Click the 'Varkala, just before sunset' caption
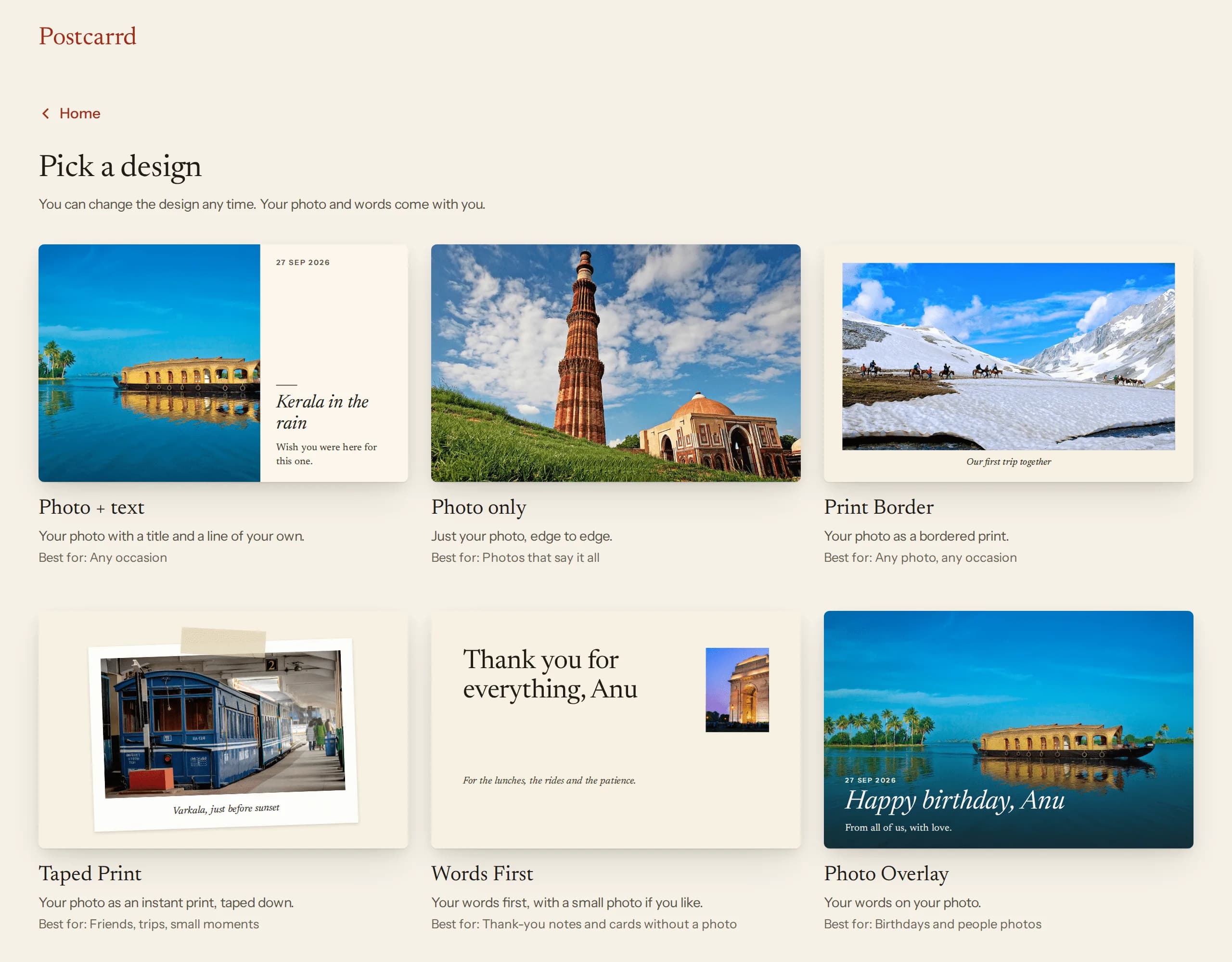The image size is (1232, 962). (226, 809)
